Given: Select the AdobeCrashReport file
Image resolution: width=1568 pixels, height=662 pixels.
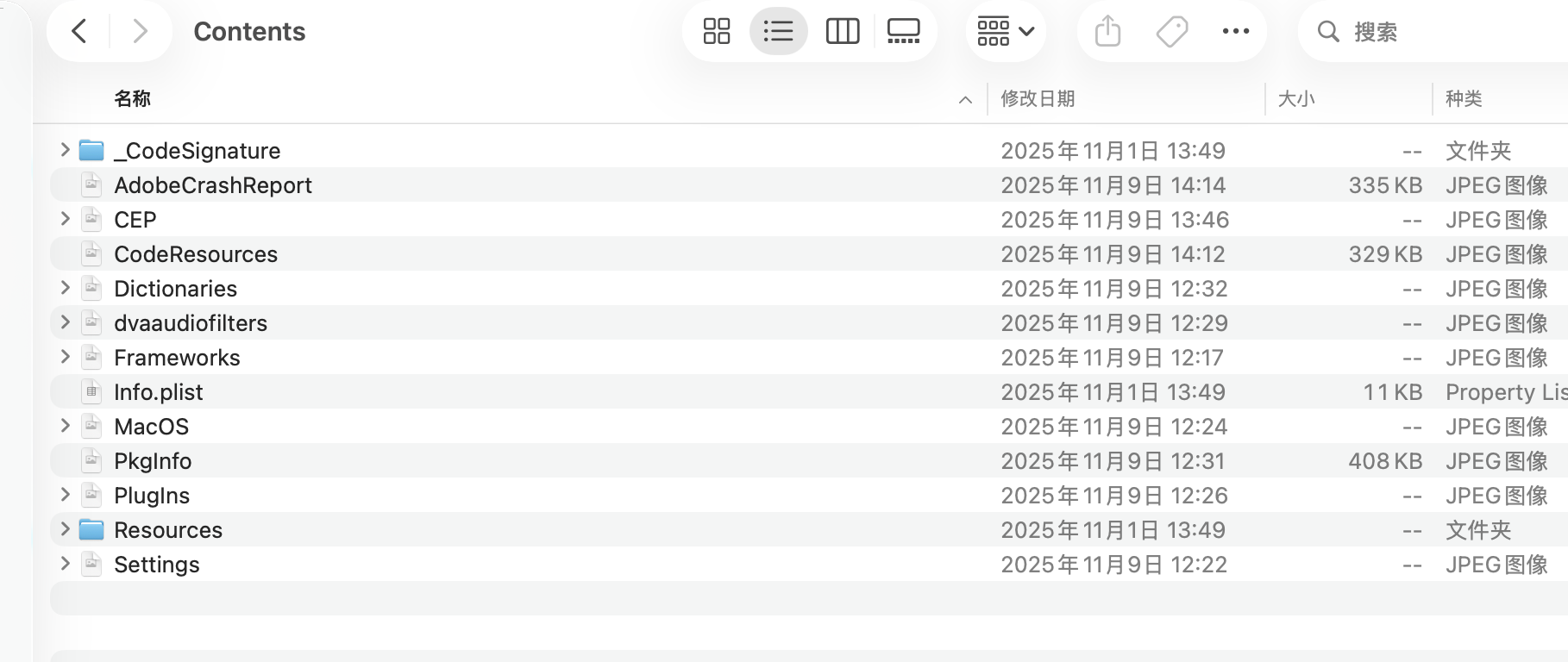Looking at the screenshot, I should (213, 185).
